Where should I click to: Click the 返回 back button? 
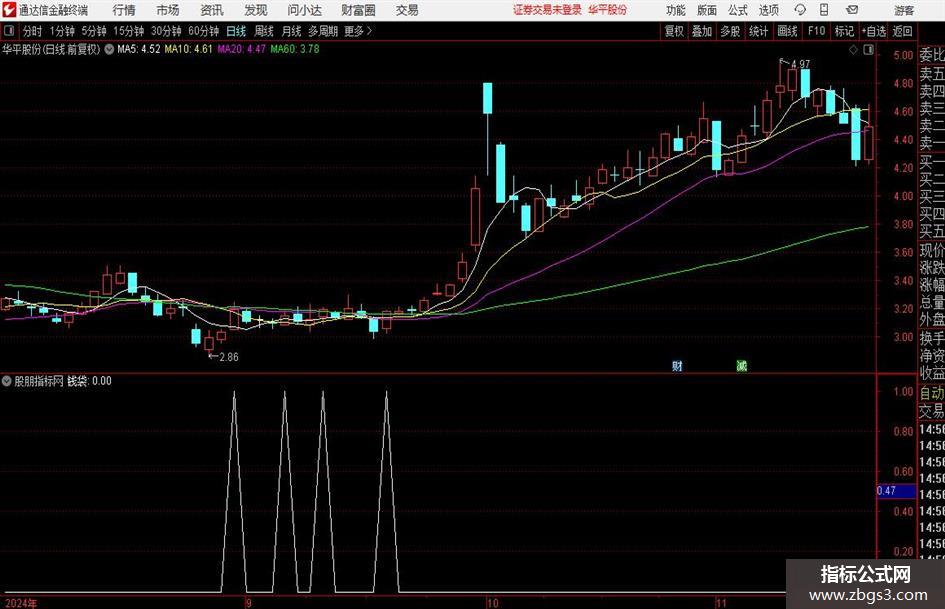pos(902,31)
